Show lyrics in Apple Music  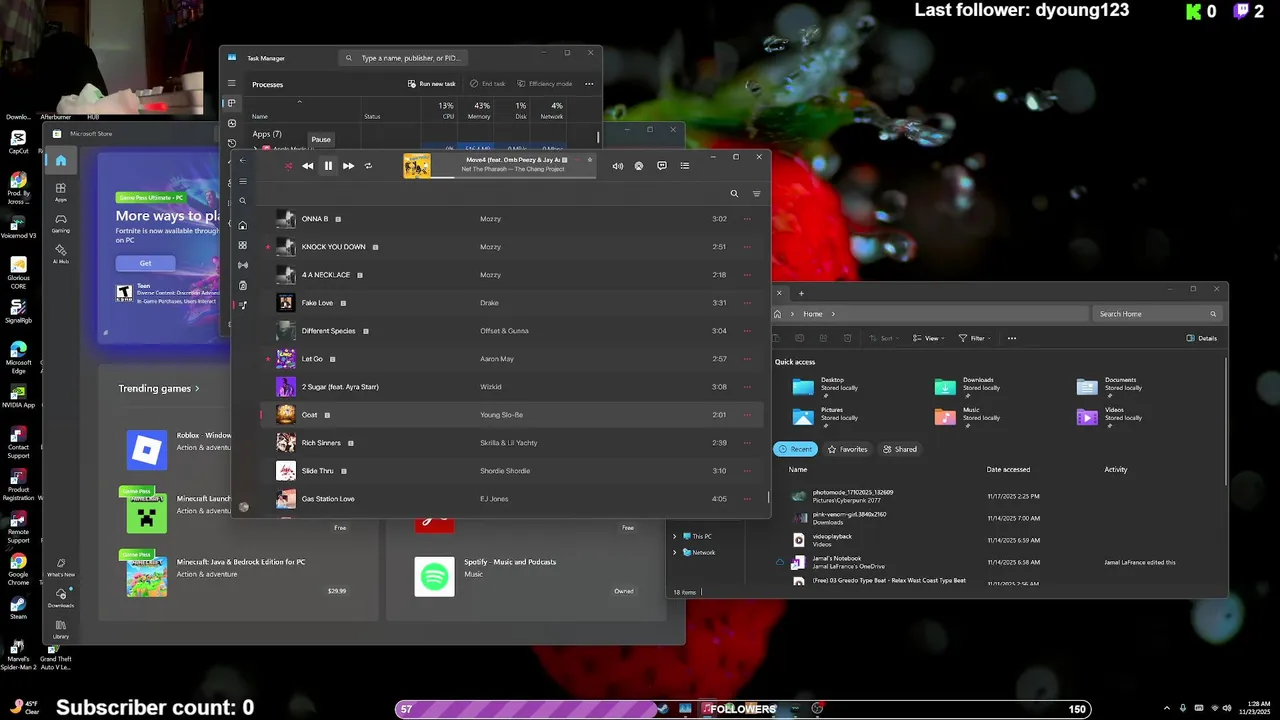662,166
